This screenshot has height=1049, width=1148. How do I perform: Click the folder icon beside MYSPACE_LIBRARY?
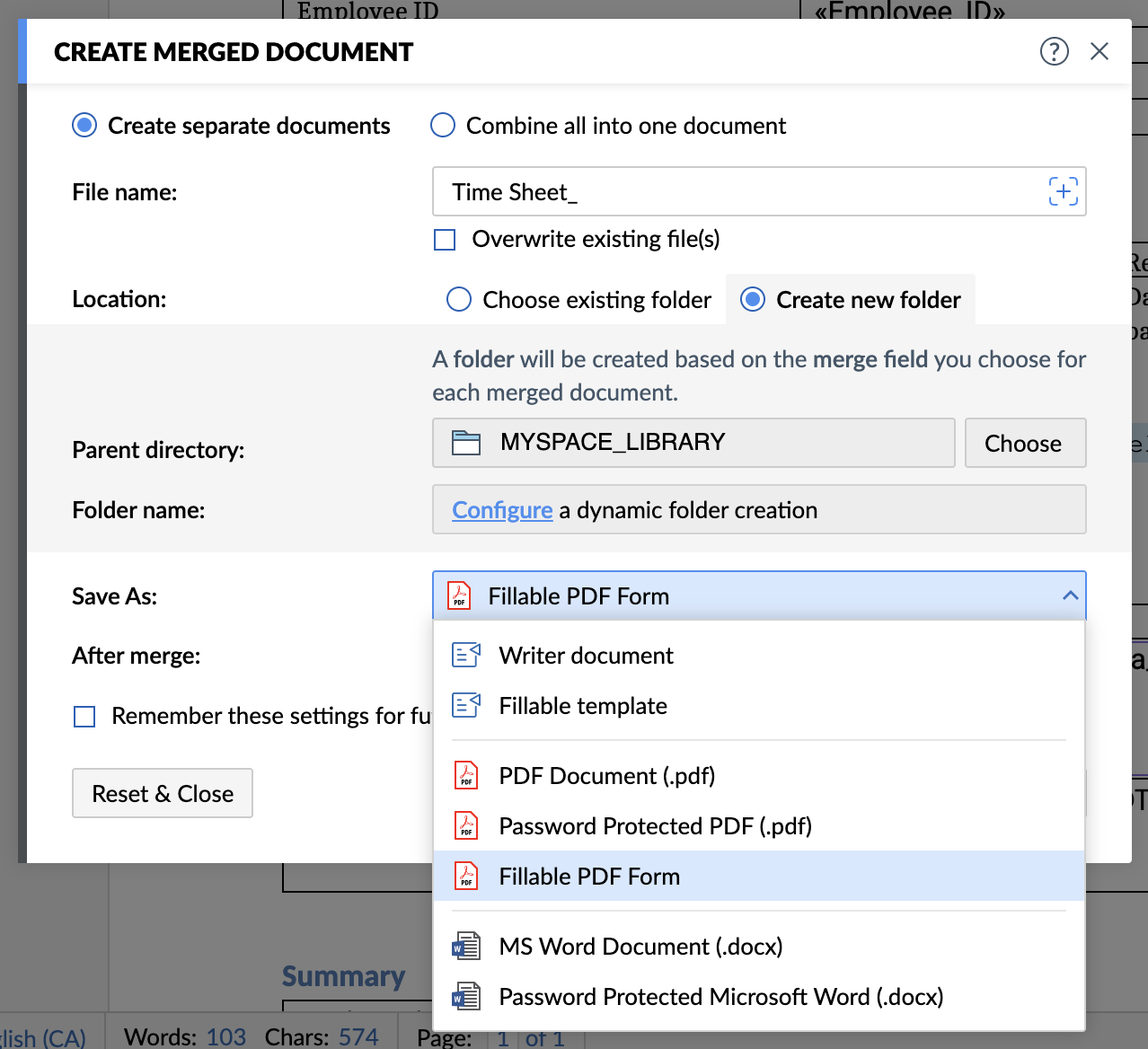pyautogui.click(x=465, y=443)
